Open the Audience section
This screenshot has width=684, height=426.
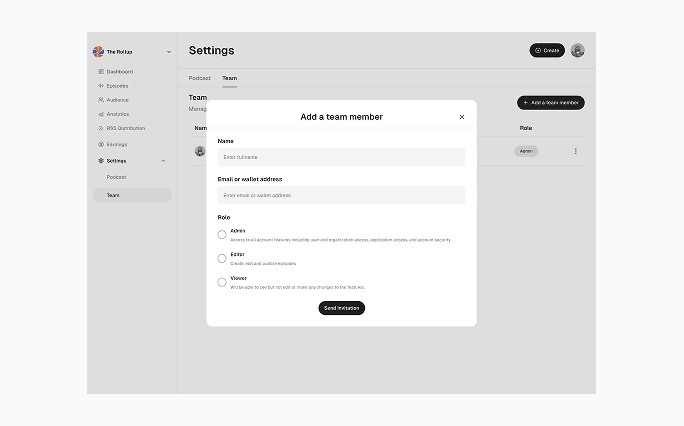coord(117,100)
